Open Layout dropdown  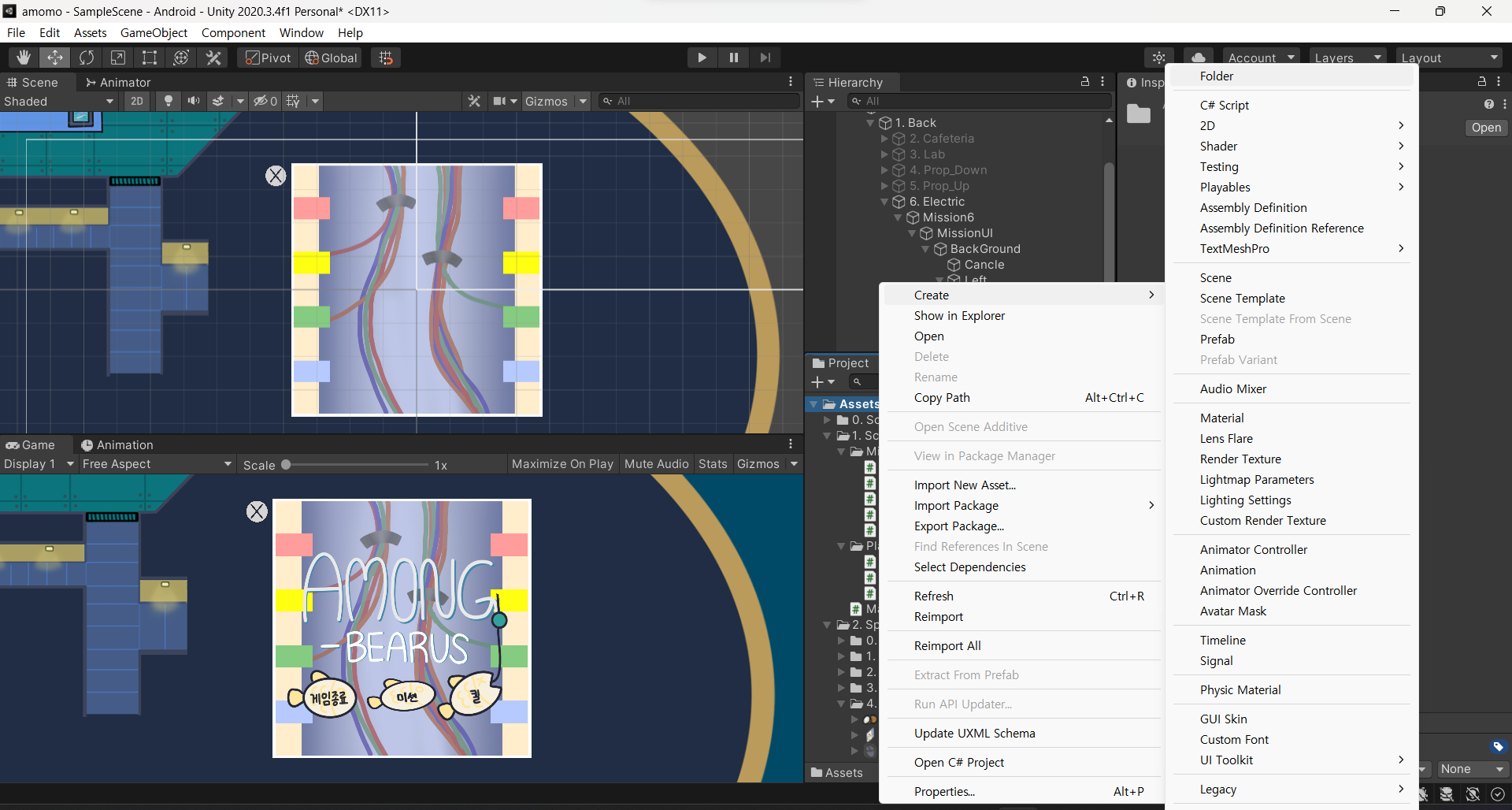pos(1449,58)
